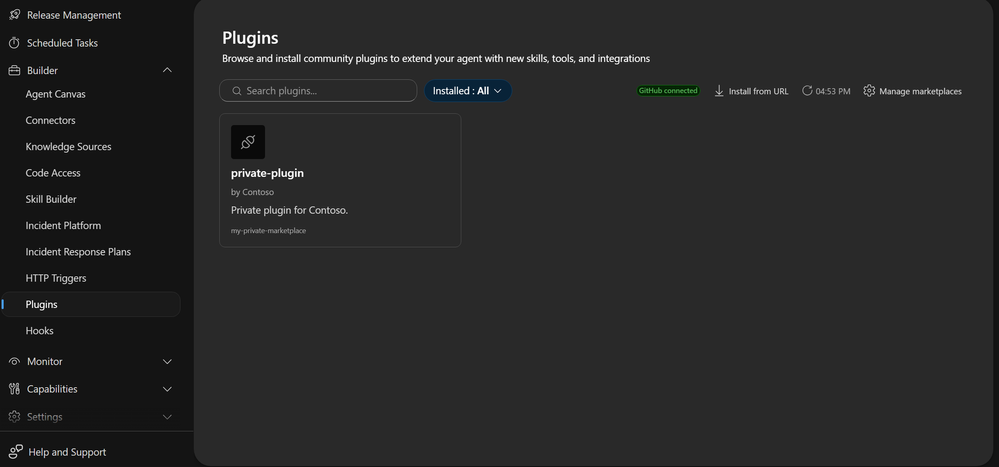999x467 pixels.
Task: Click the 04:53 PM refresh time
Action: click(x=833, y=91)
